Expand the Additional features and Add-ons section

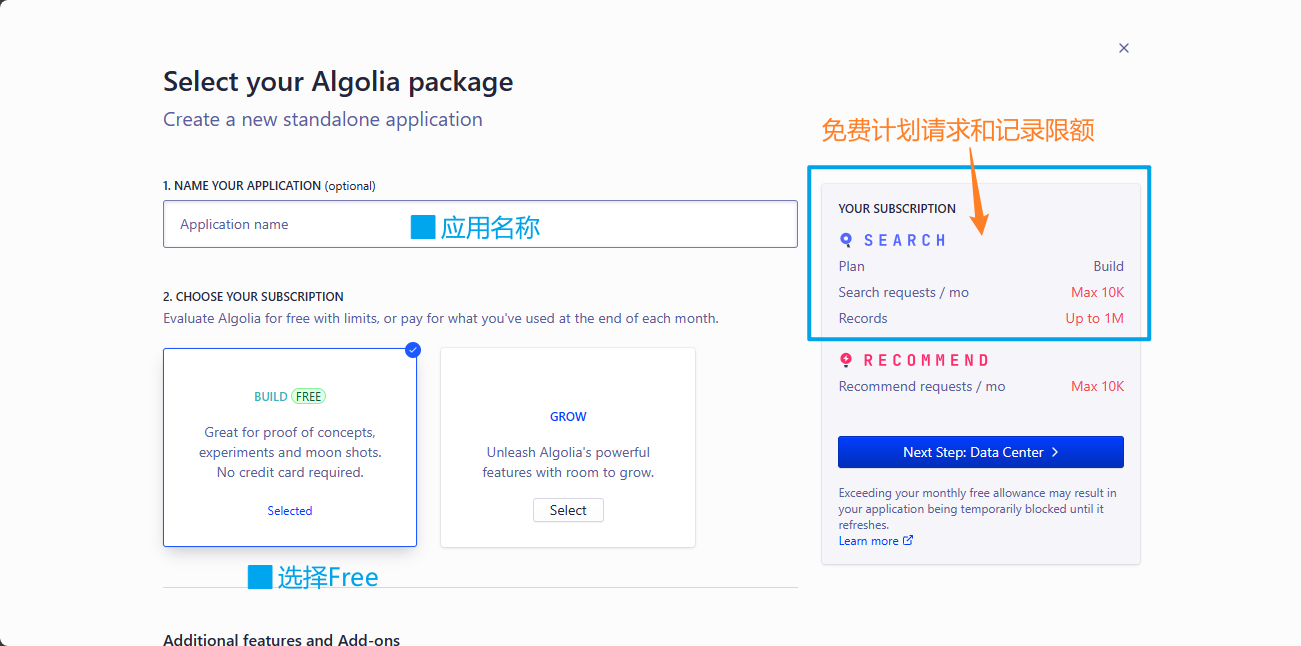coord(281,639)
